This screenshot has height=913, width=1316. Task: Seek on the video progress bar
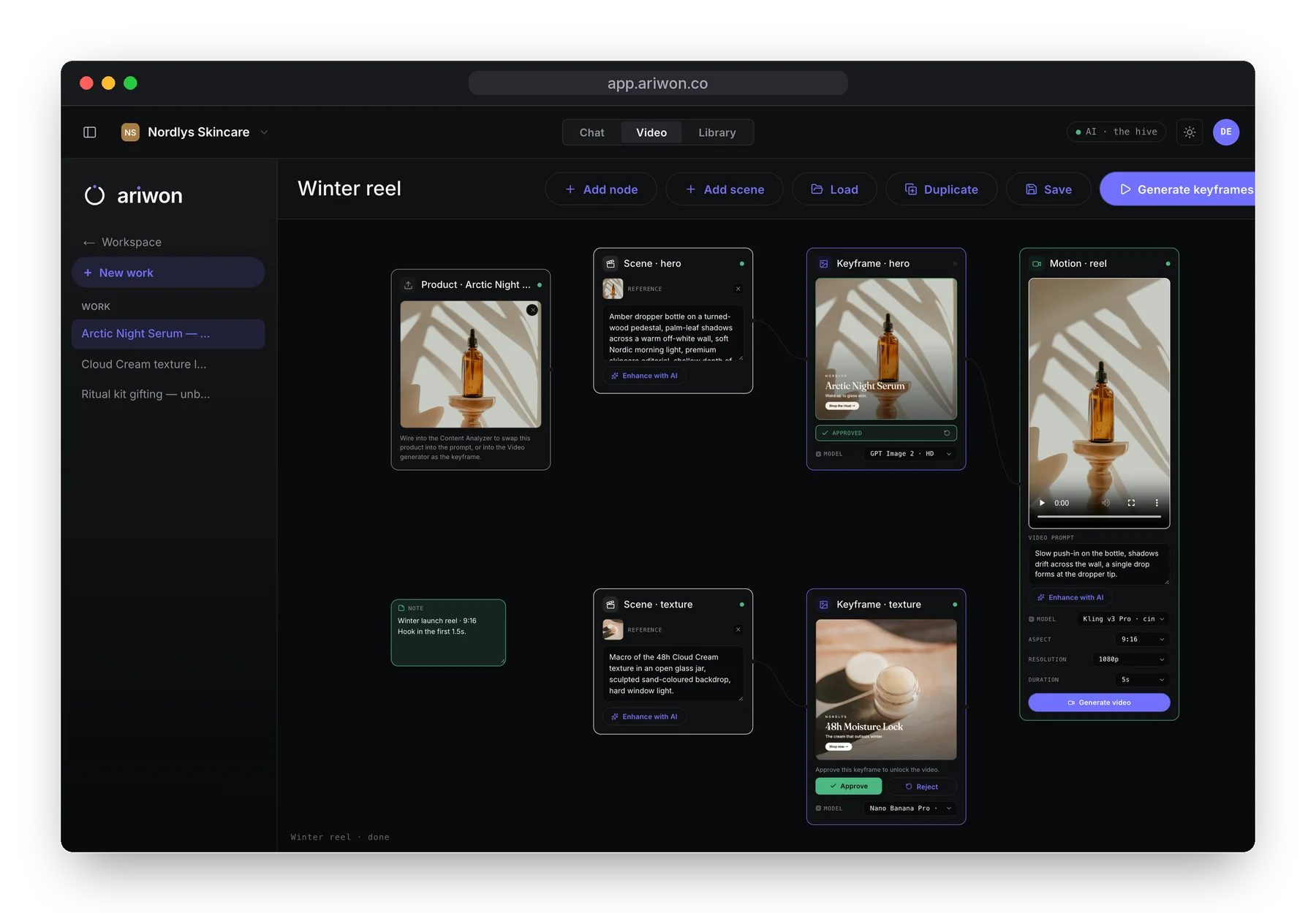pyautogui.click(x=1099, y=517)
